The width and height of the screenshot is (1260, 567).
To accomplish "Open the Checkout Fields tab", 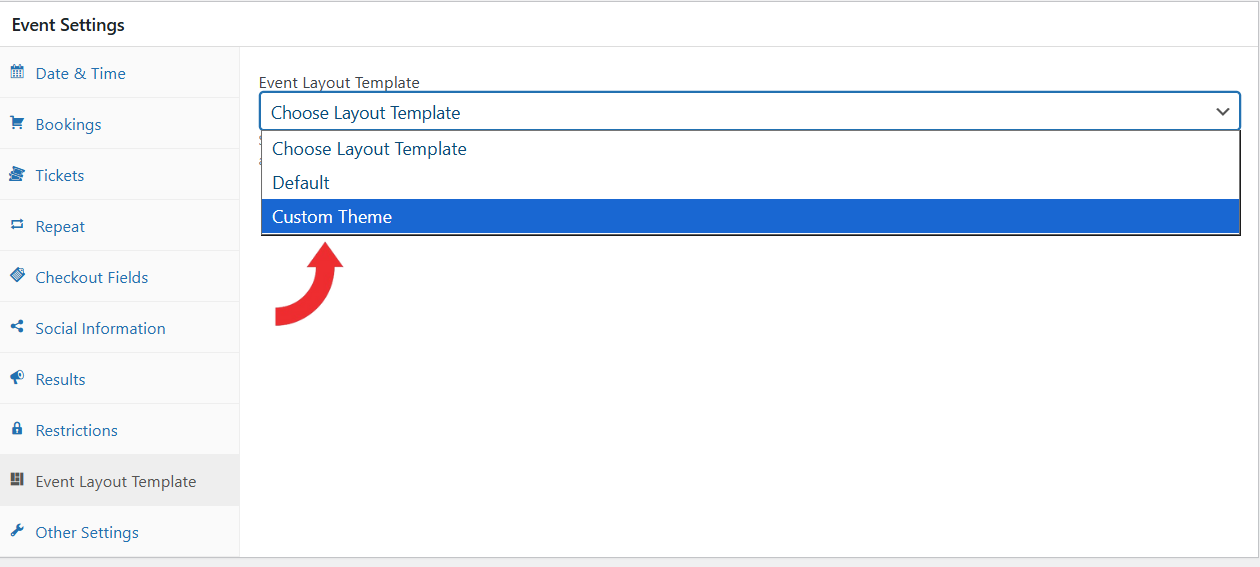I will coord(92,277).
